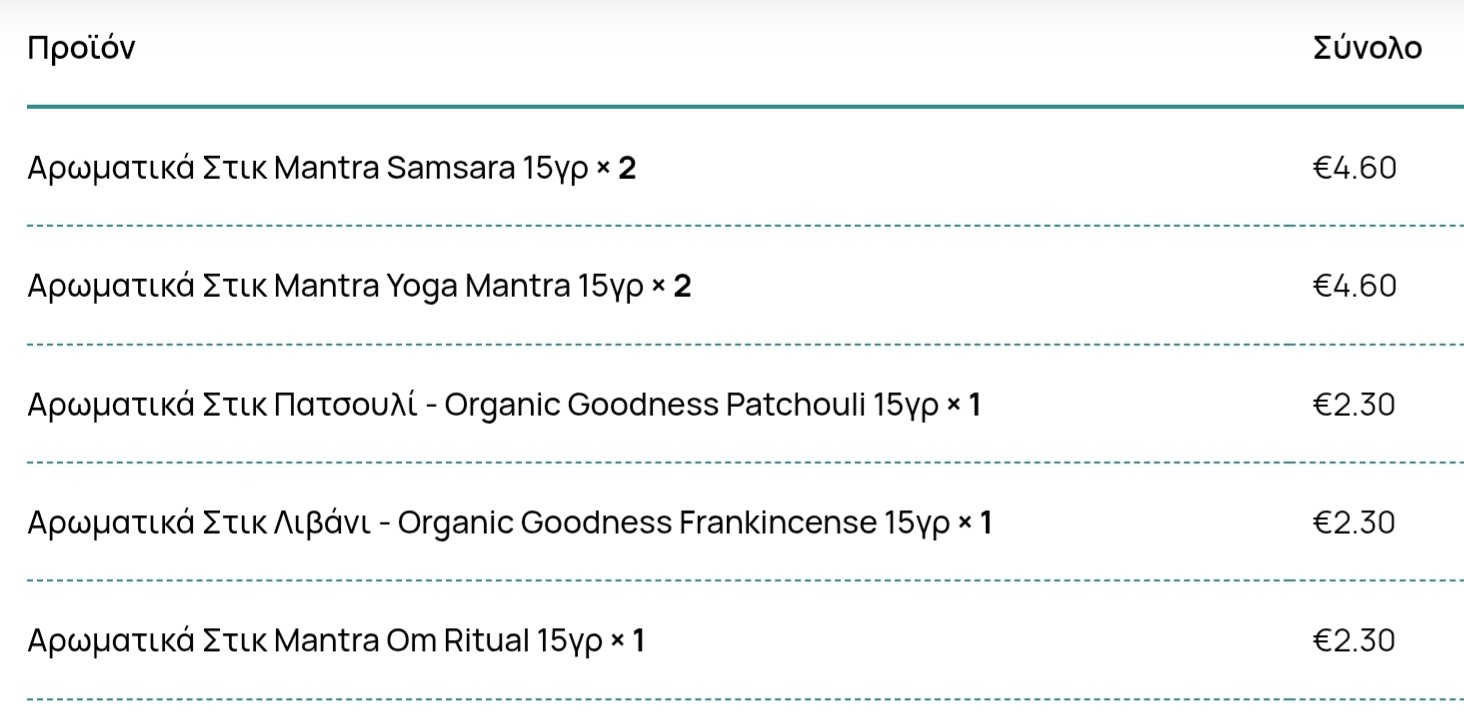Select the €4.60 total for Yoga Mantra
This screenshot has width=1464, height=712.
tap(1354, 287)
